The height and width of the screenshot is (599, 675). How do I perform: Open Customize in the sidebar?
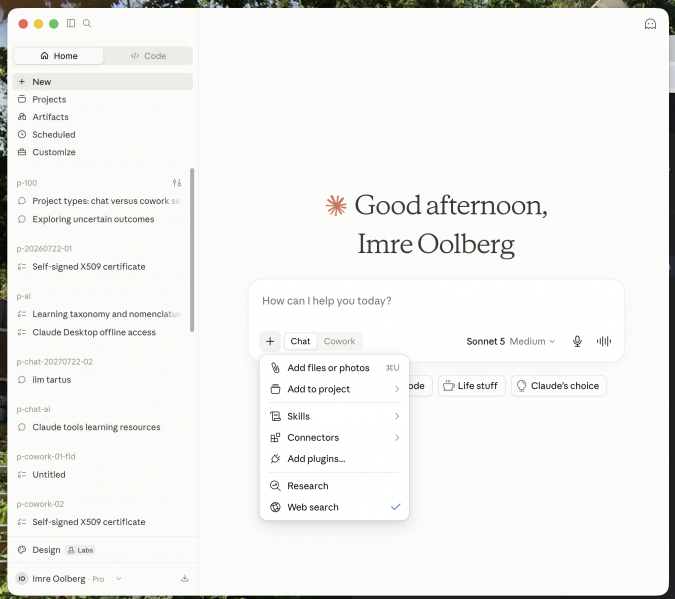tap(103, 152)
